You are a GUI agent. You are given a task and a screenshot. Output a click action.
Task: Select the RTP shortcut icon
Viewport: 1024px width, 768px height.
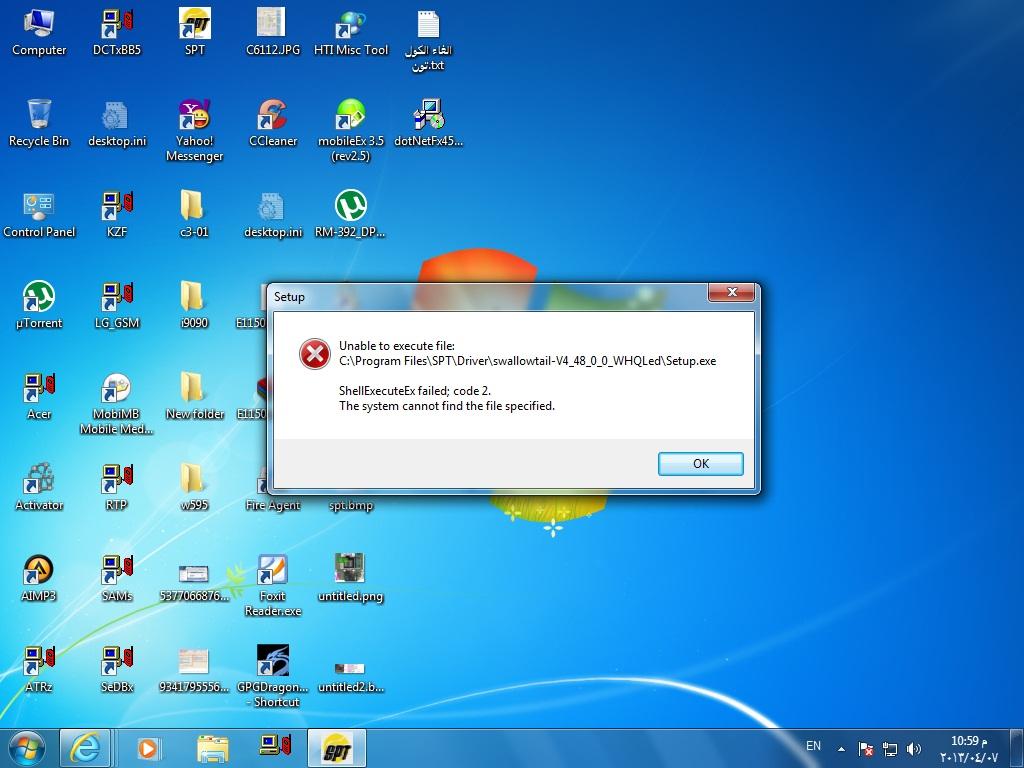point(117,487)
